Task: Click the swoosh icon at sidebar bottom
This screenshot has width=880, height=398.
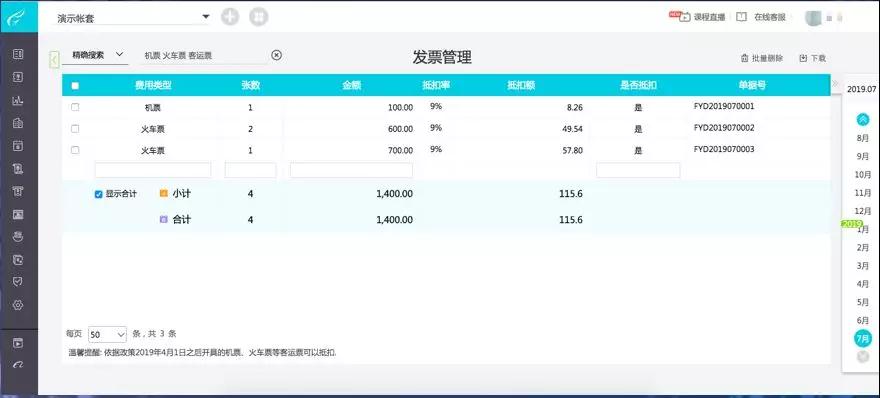Action: click(18, 365)
